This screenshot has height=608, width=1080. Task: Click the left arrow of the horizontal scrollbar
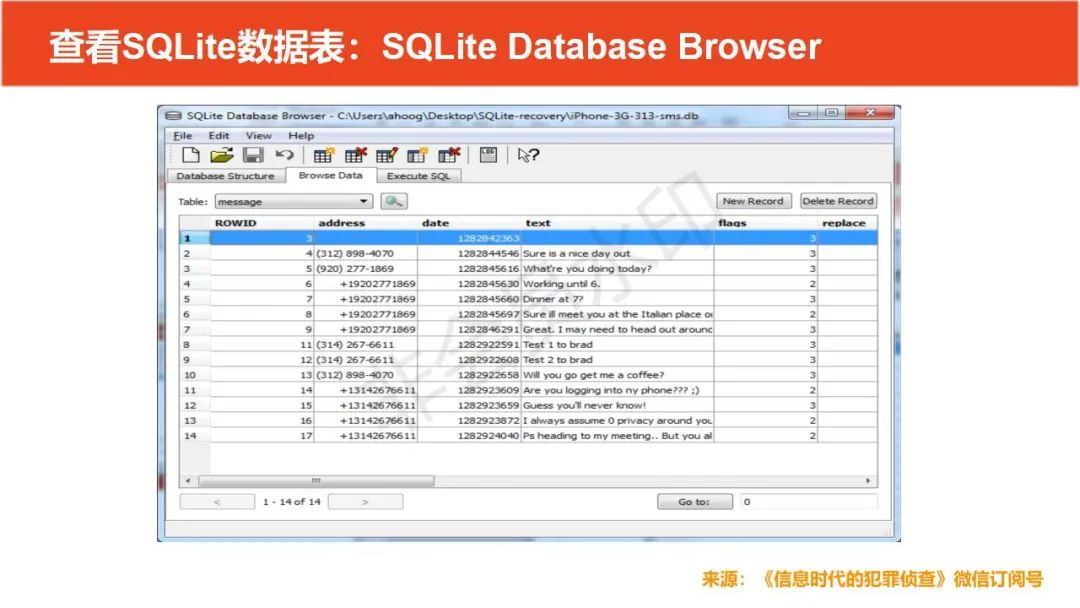pyautogui.click(x=188, y=481)
